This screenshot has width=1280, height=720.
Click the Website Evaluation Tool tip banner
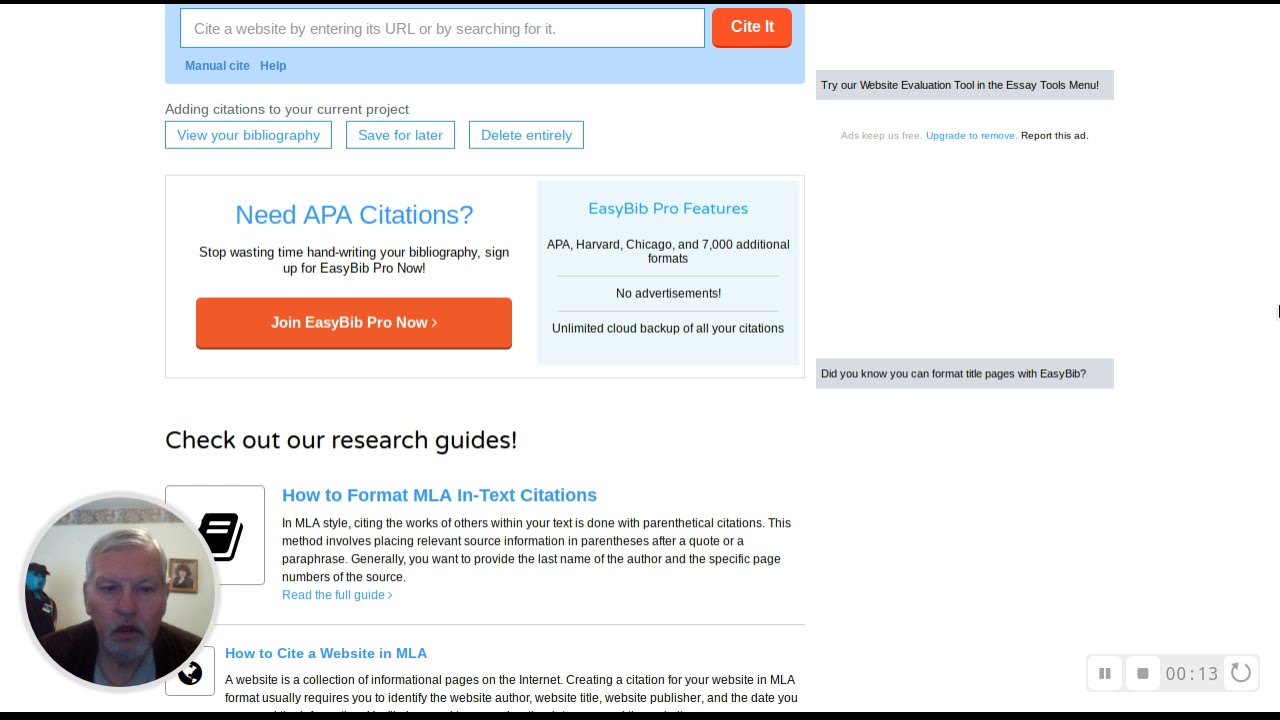pos(964,85)
